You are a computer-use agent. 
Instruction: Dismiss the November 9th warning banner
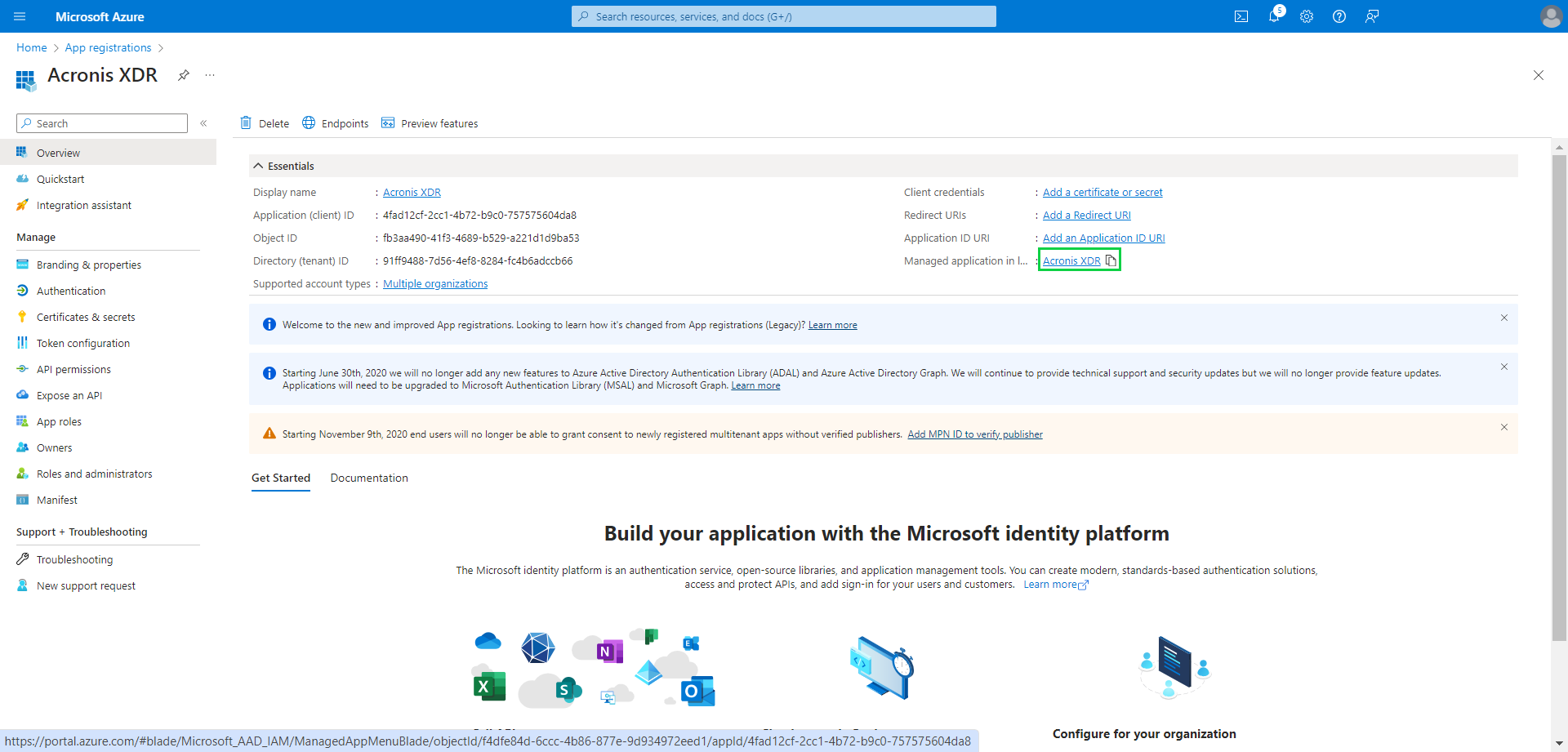point(1504,427)
